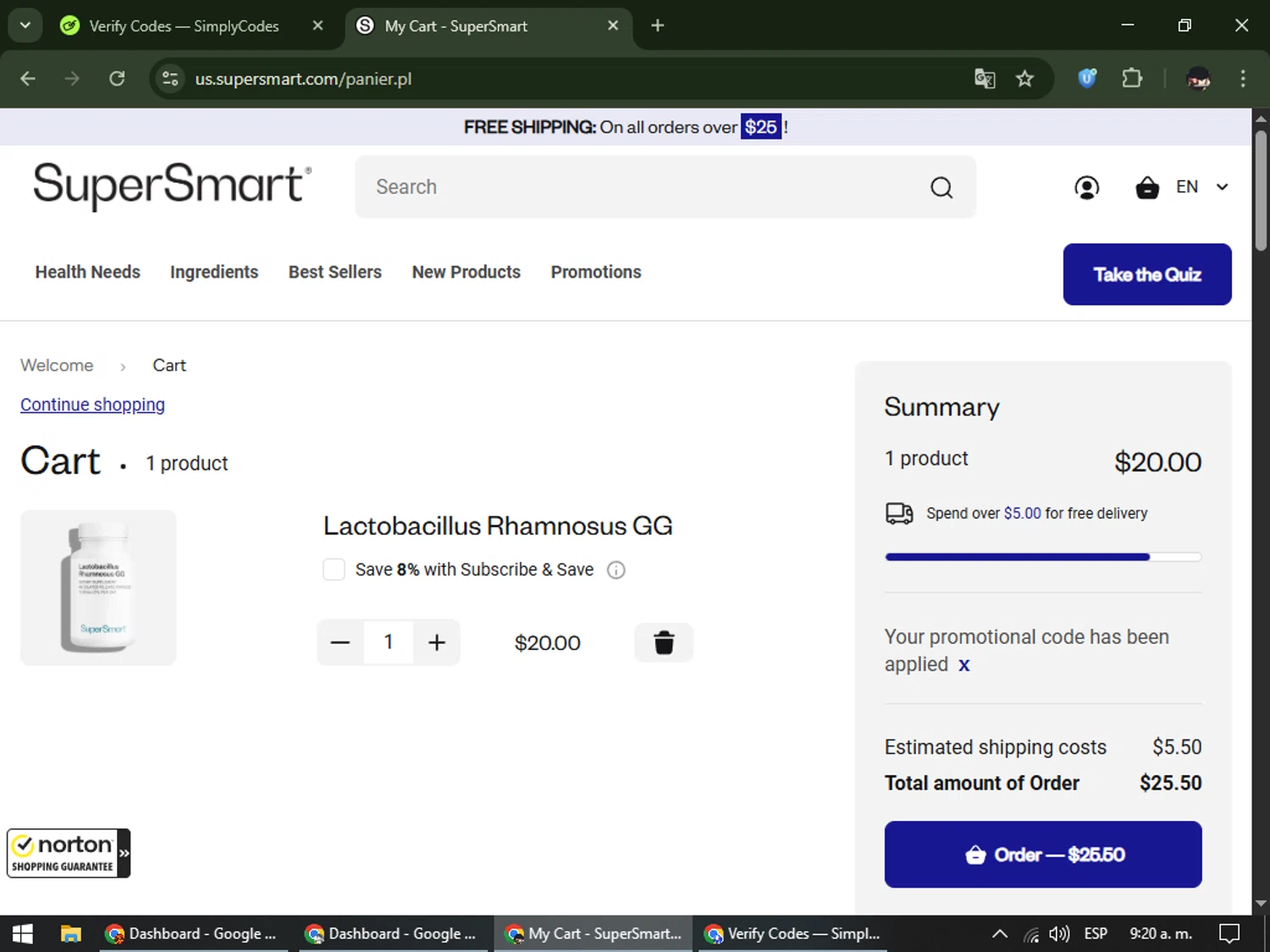This screenshot has height=952, width=1270.
Task: Open the Google Translate icon in address bar
Action: [985, 79]
